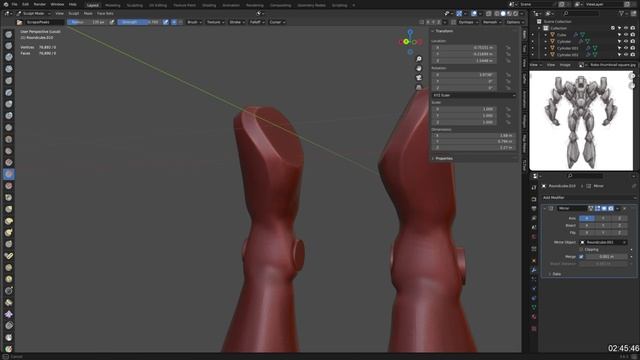Hide the Cylinder.002 object in outliner
The height and width of the screenshot is (360, 640).
point(626,55)
